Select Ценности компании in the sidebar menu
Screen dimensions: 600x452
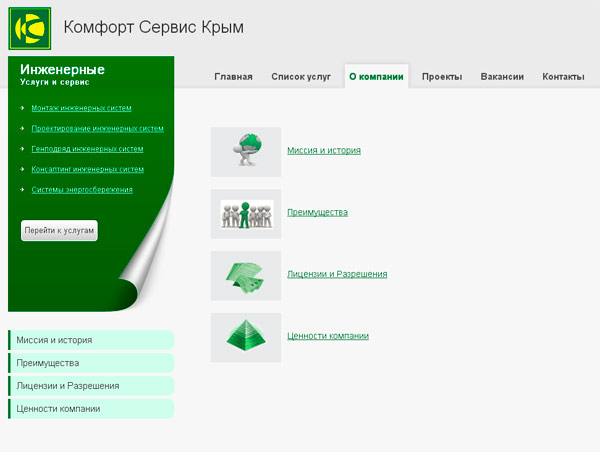[x=58, y=409]
